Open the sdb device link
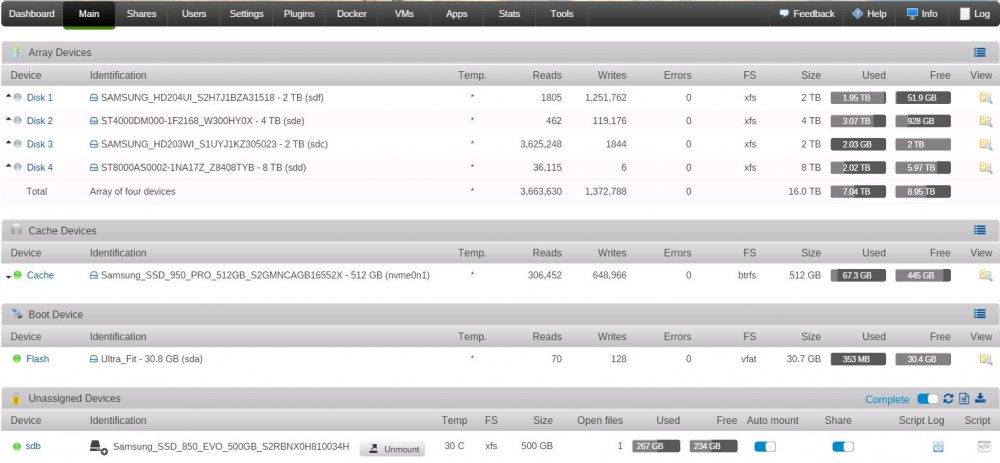This screenshot has width=1000, height=463. tap(33, 446)
